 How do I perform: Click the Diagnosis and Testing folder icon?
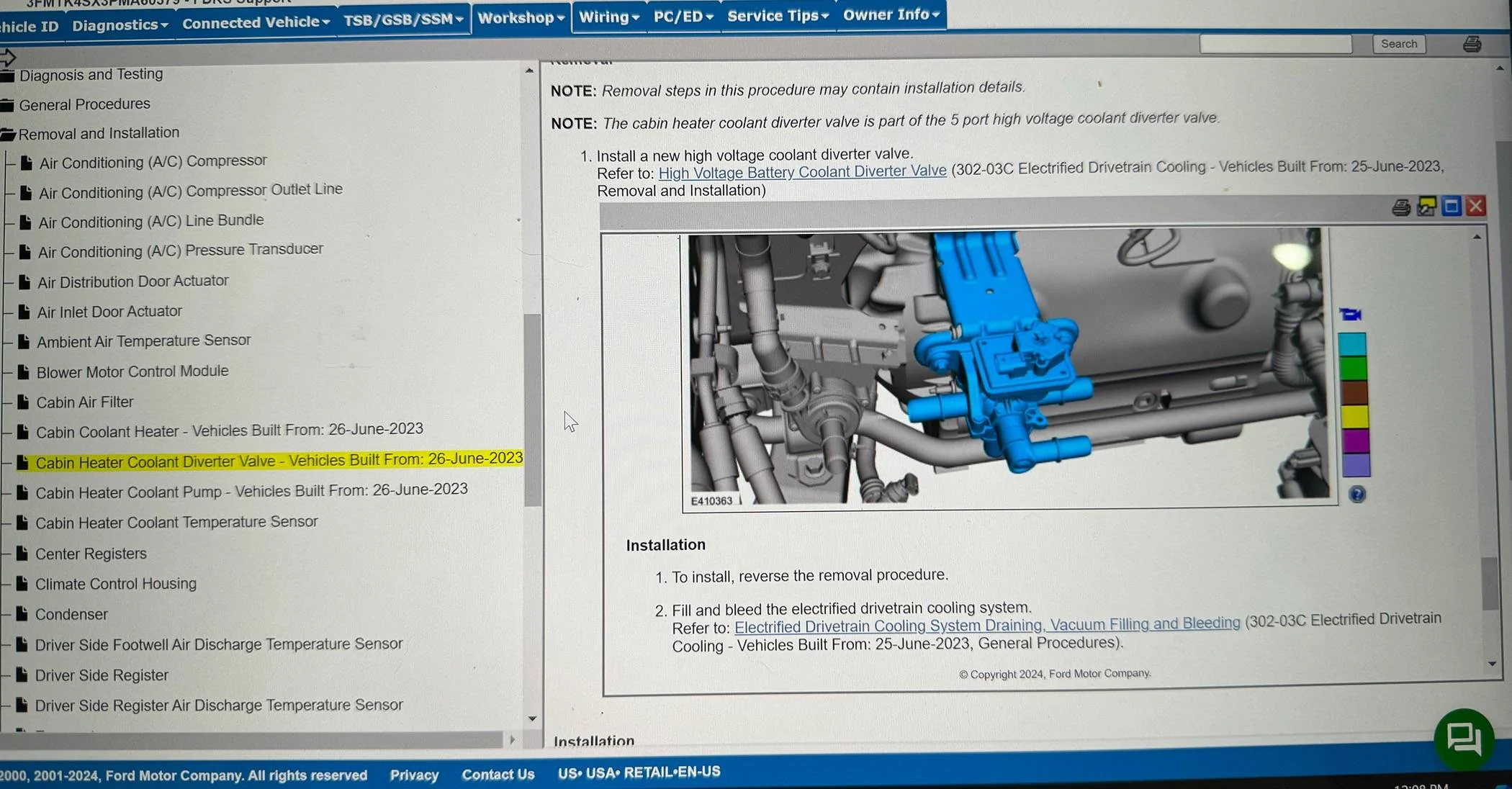[7, 76]
